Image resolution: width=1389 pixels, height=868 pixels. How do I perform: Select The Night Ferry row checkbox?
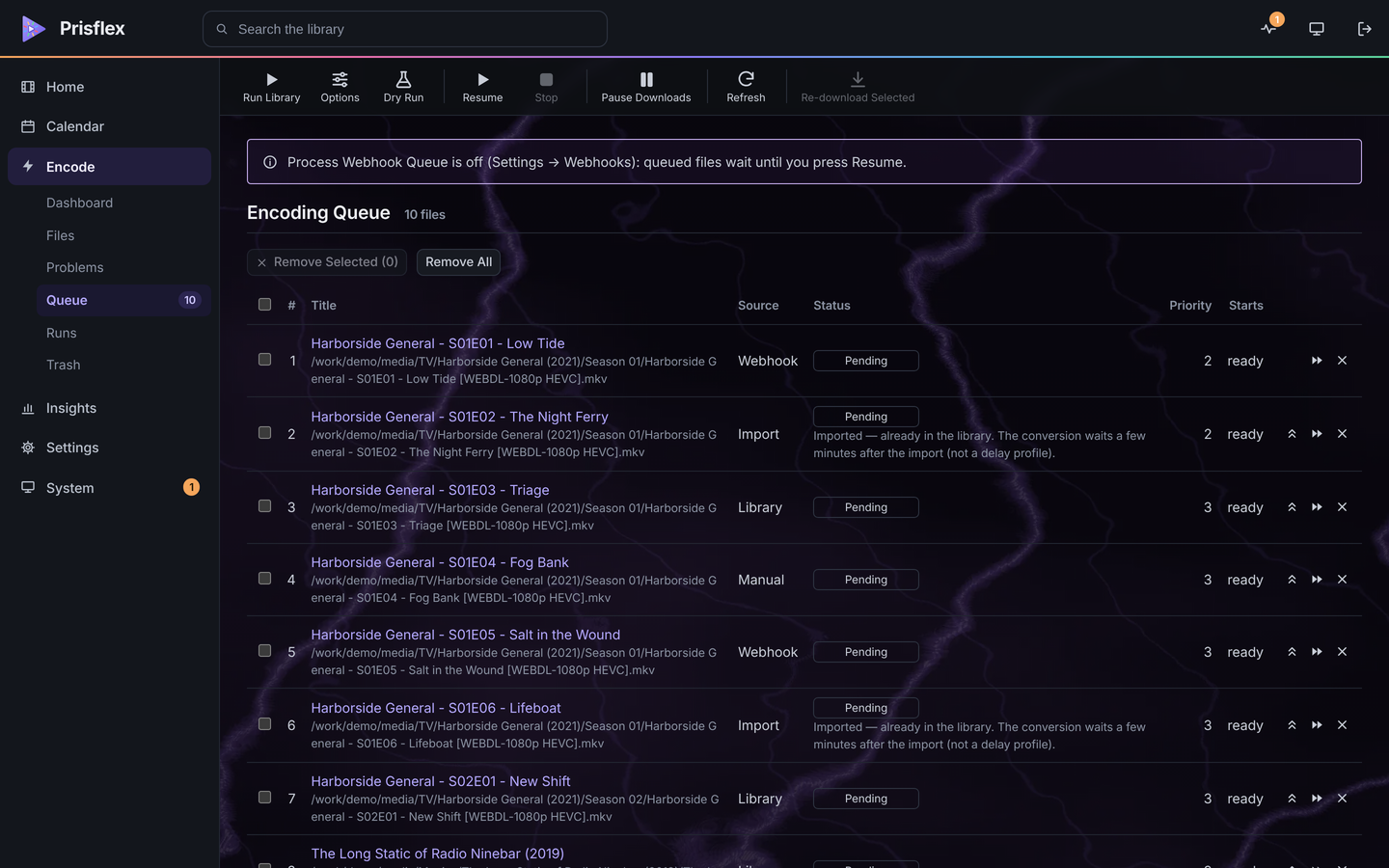point(264,433)
